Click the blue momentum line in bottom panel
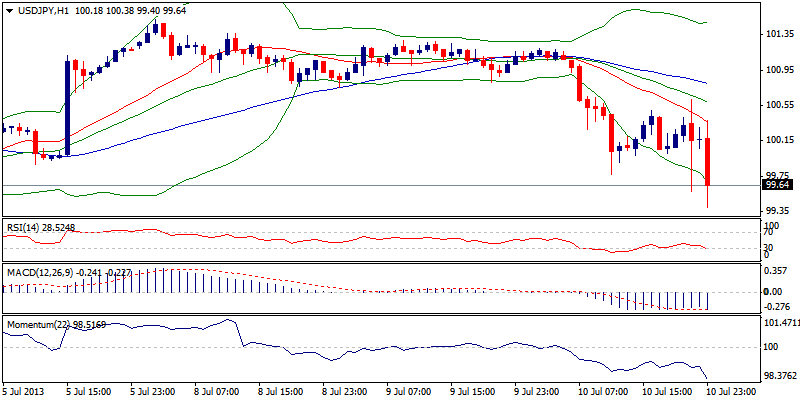 [400, 348]
